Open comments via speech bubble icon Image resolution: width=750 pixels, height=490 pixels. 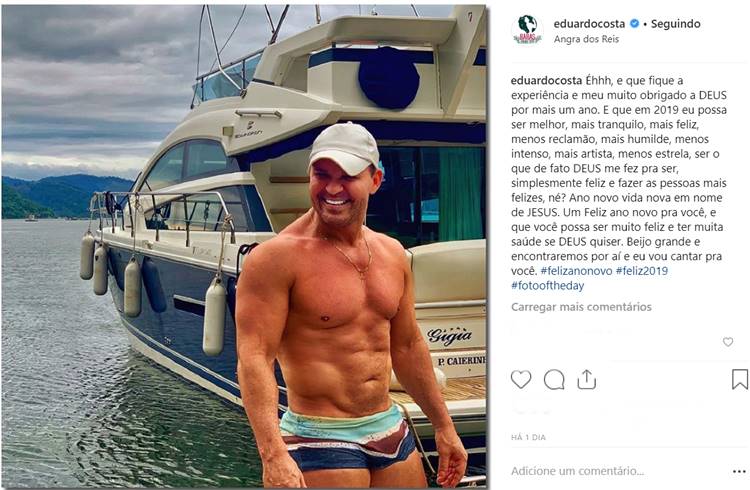tap(554, 379)
